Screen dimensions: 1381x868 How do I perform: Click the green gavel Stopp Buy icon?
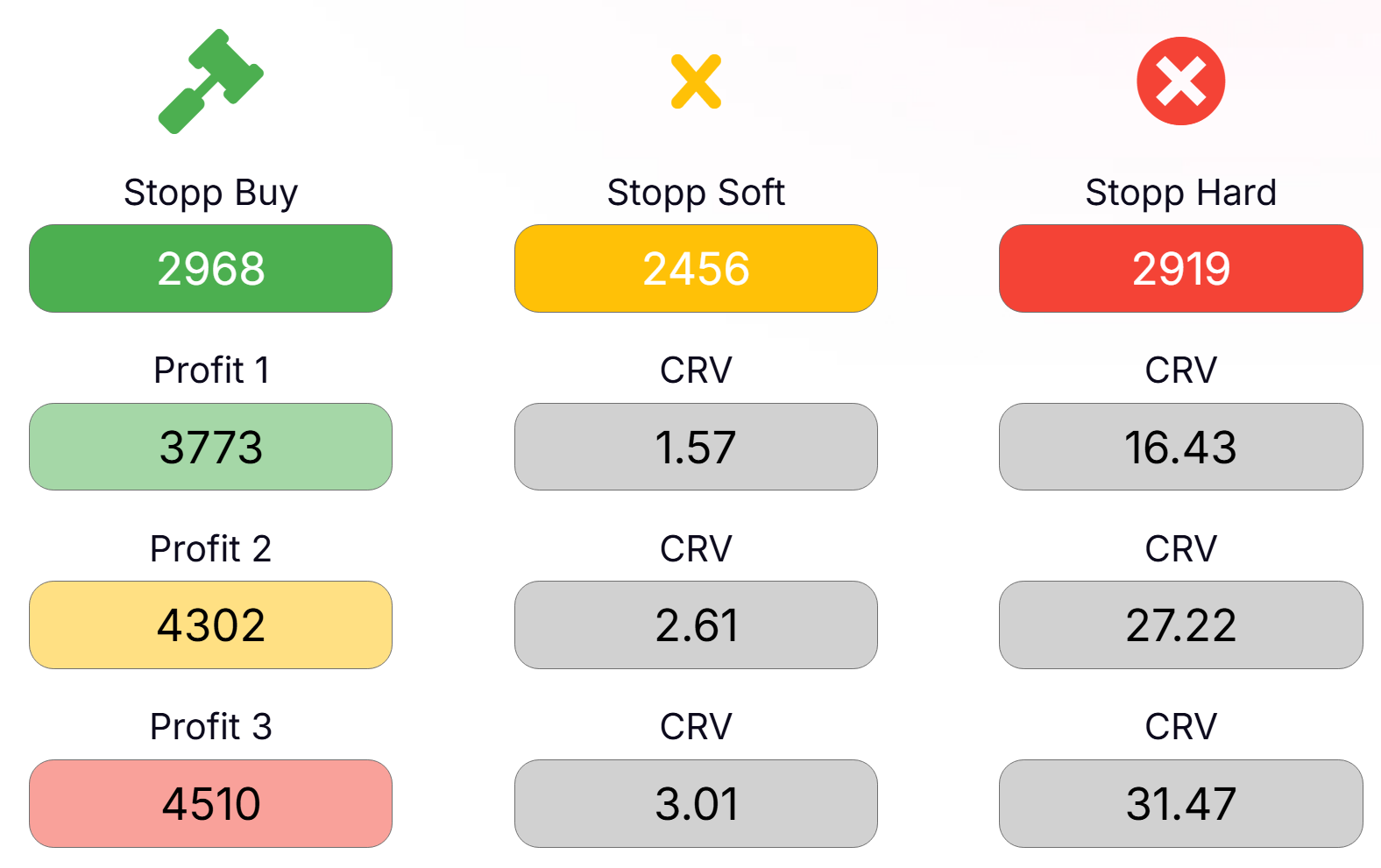(211, 81)
